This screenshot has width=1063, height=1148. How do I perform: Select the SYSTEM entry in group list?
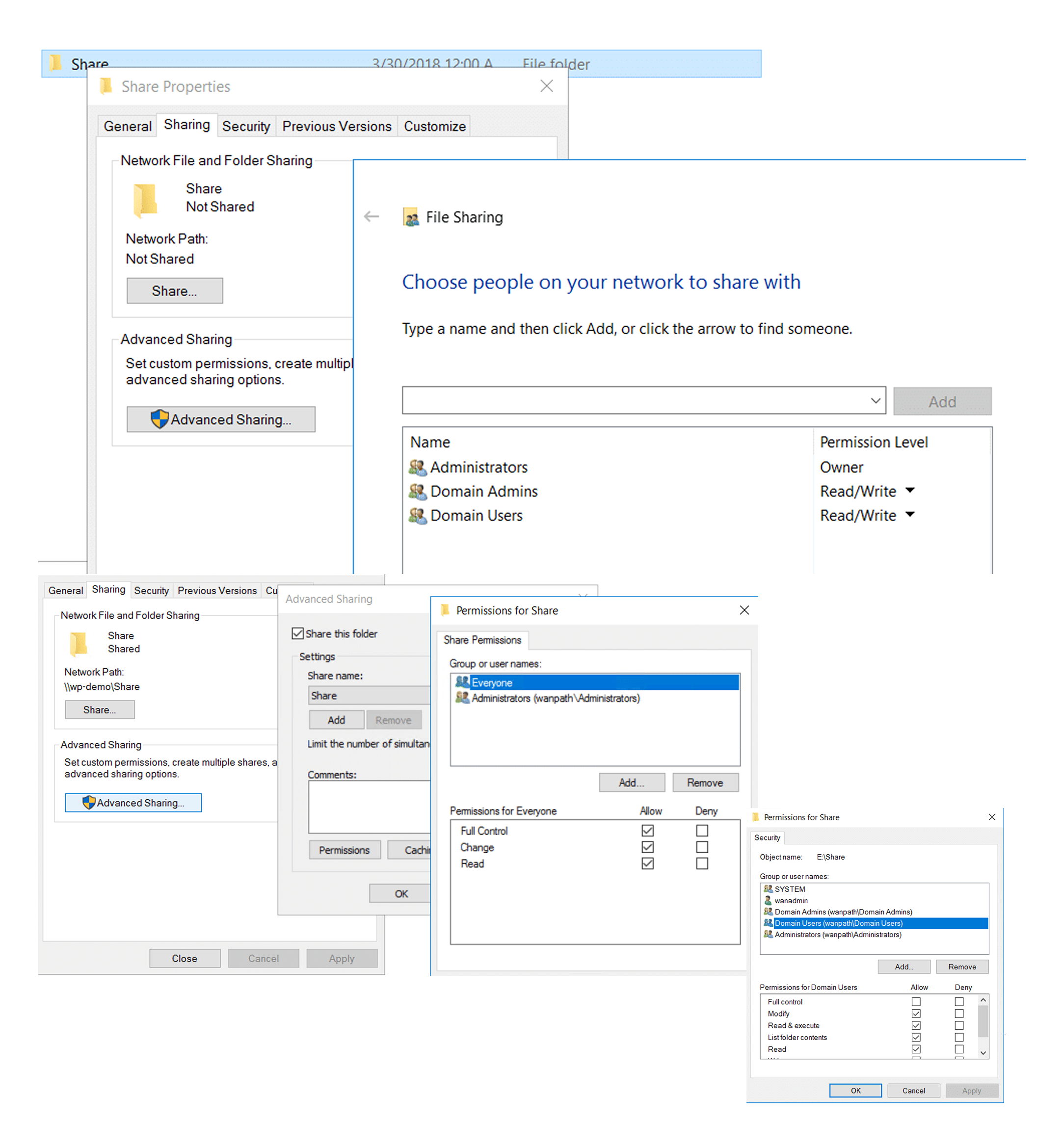pos(789,888)
